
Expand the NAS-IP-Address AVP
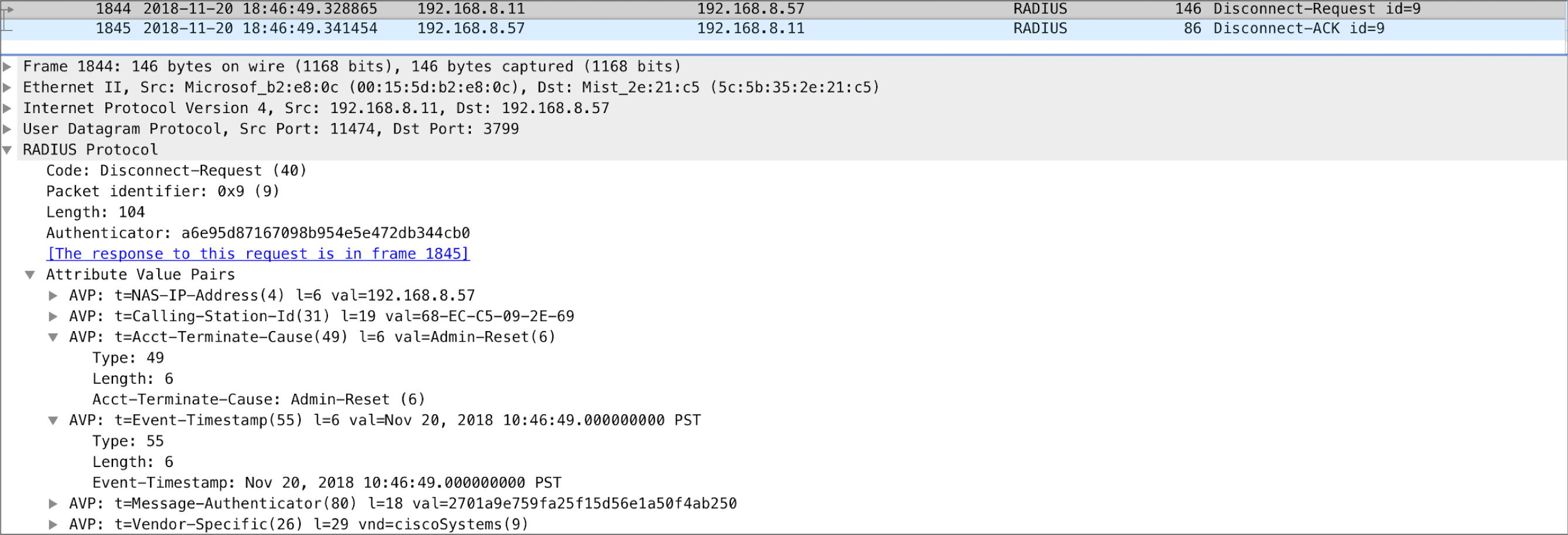(x=53, y=296)
